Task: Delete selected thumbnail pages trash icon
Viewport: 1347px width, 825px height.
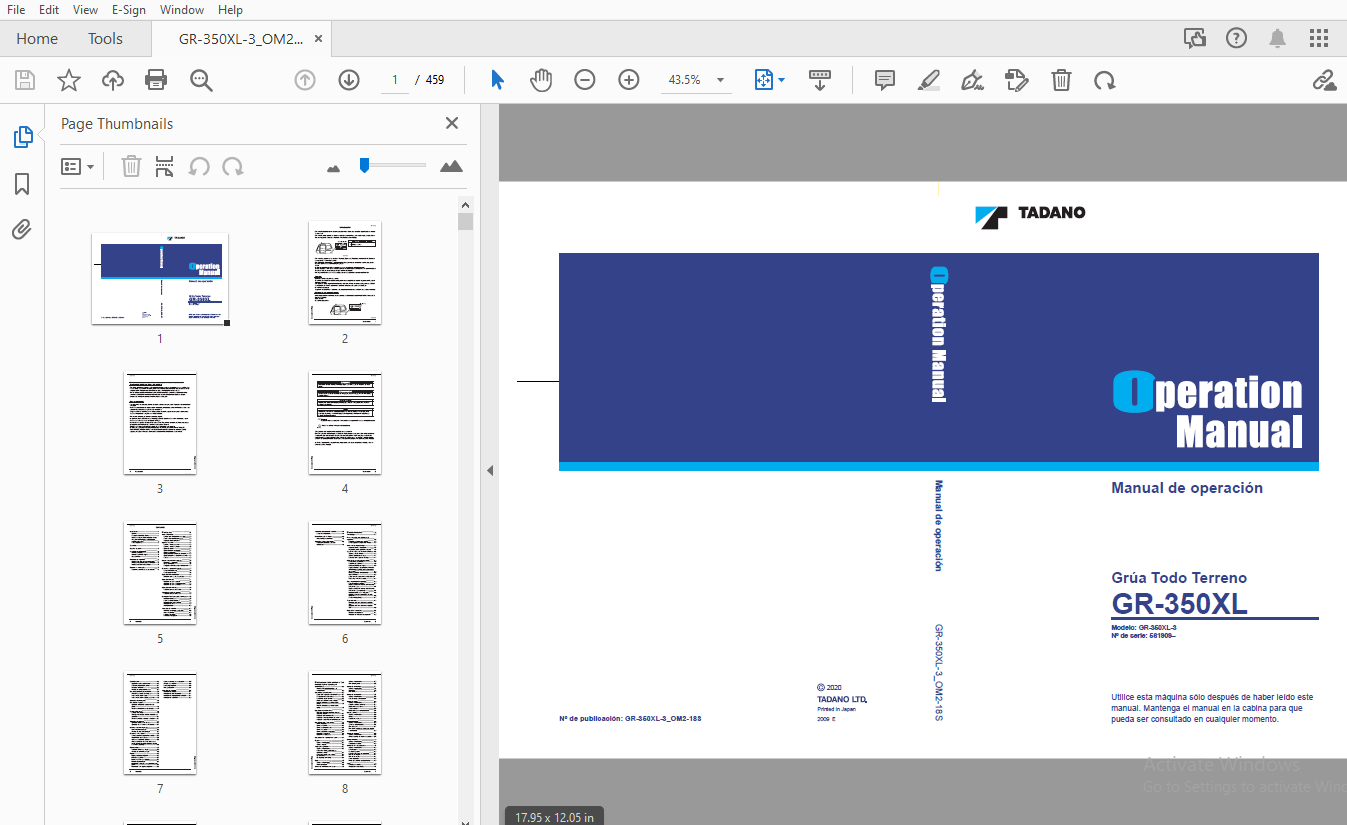Action: (131, 166)
